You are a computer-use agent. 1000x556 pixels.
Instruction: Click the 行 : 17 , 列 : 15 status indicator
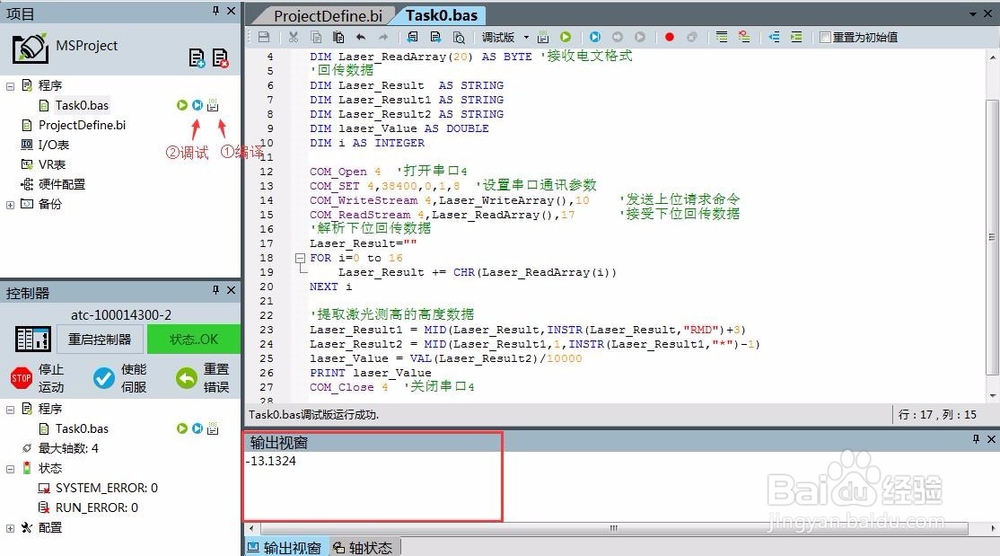[x=937, y=414]
